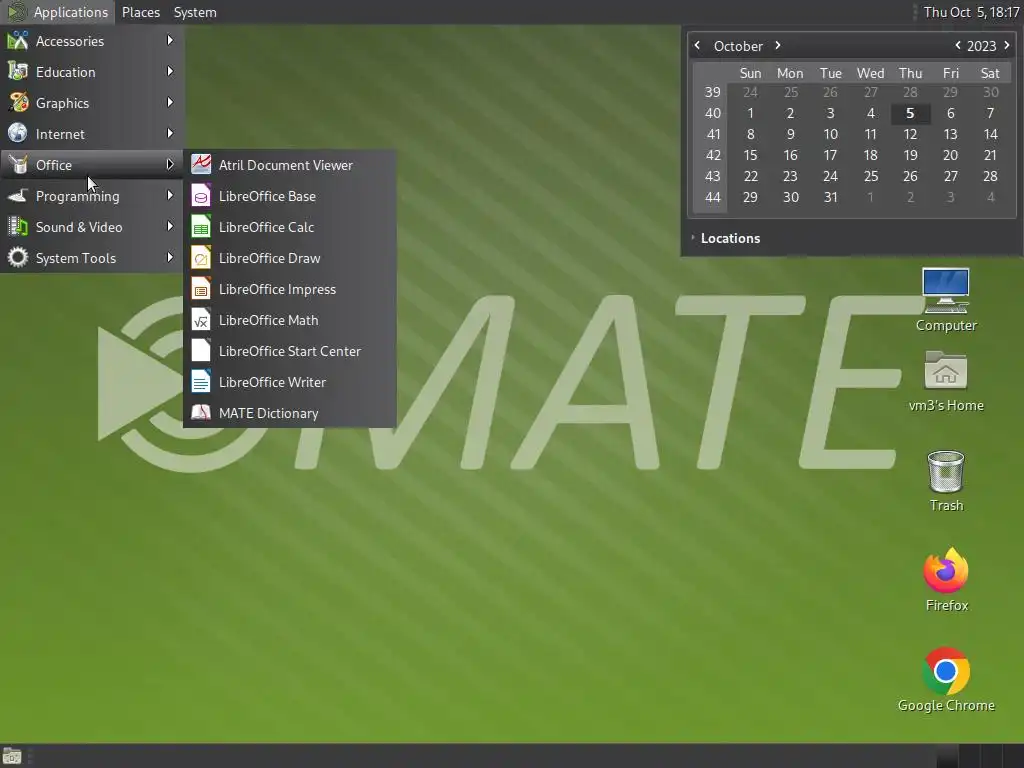Select October 1 in the calendar

[750, 113]
